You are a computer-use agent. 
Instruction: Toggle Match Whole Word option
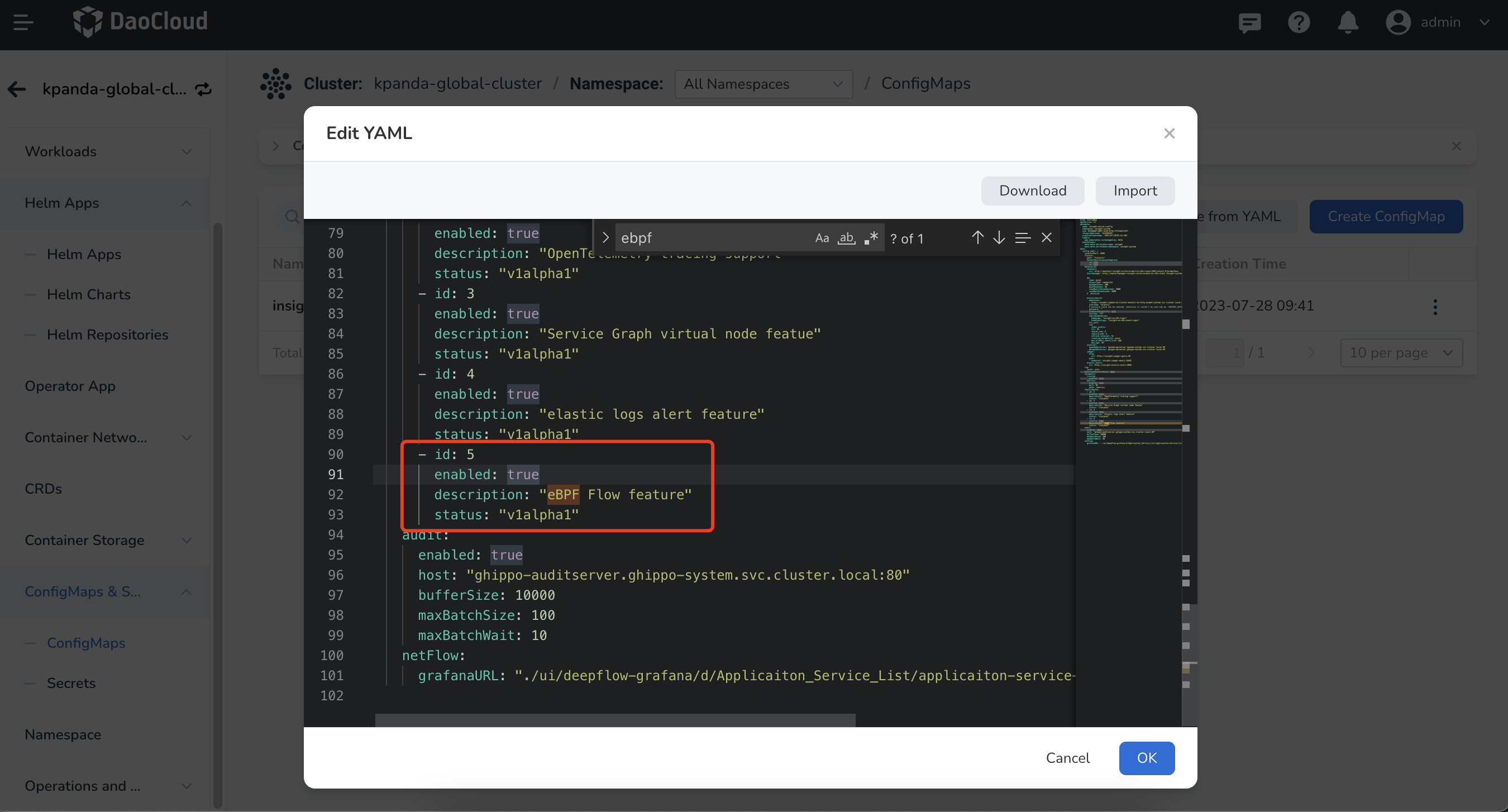[x=846, y=238]
